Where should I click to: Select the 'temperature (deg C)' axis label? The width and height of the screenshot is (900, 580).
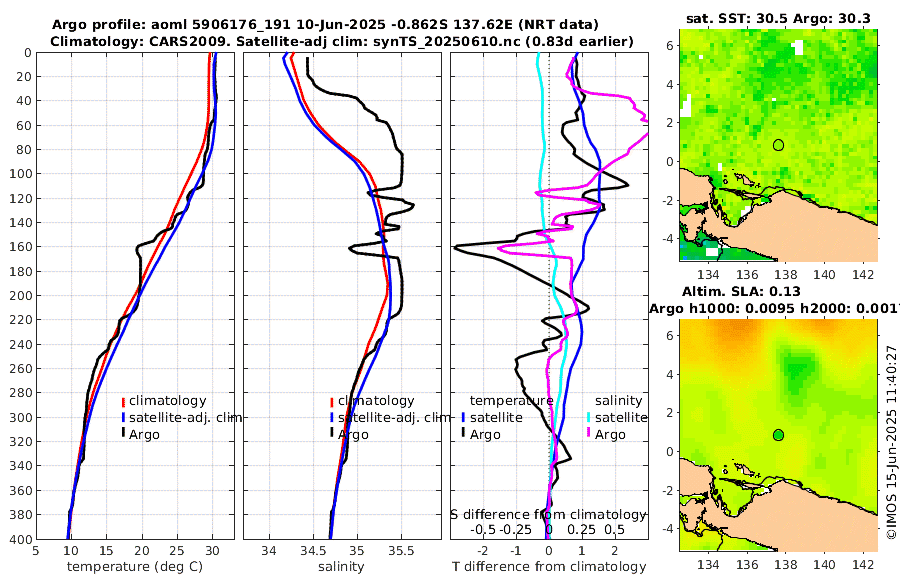[135, 567]
